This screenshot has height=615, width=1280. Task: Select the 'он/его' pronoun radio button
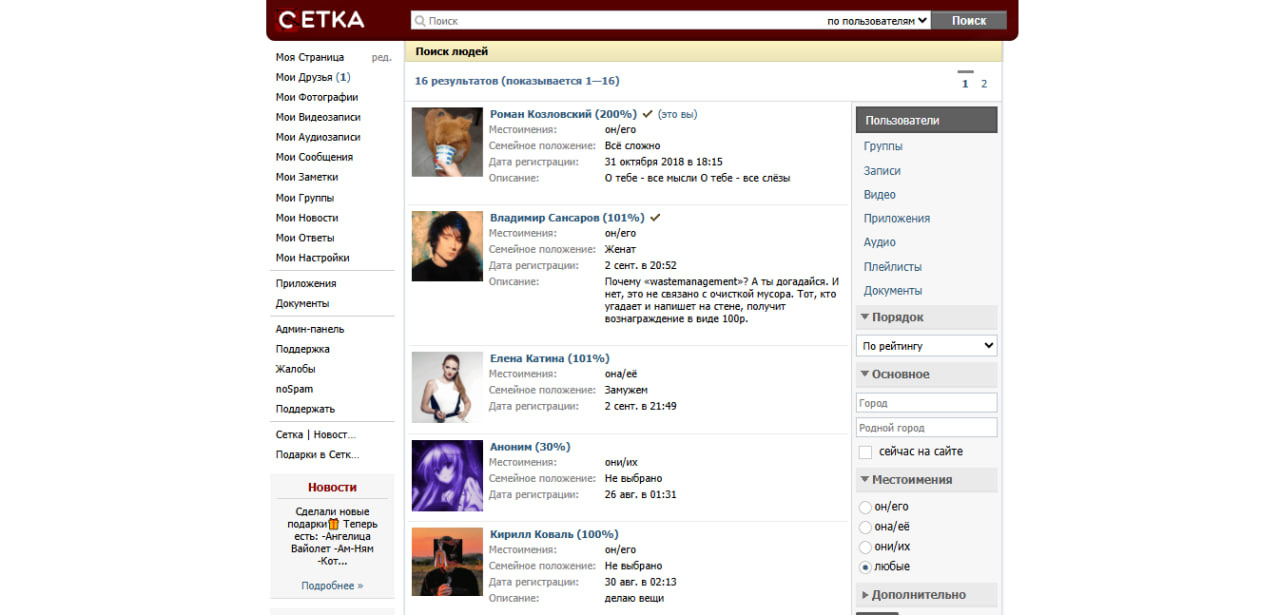click(x=865, y=507)
